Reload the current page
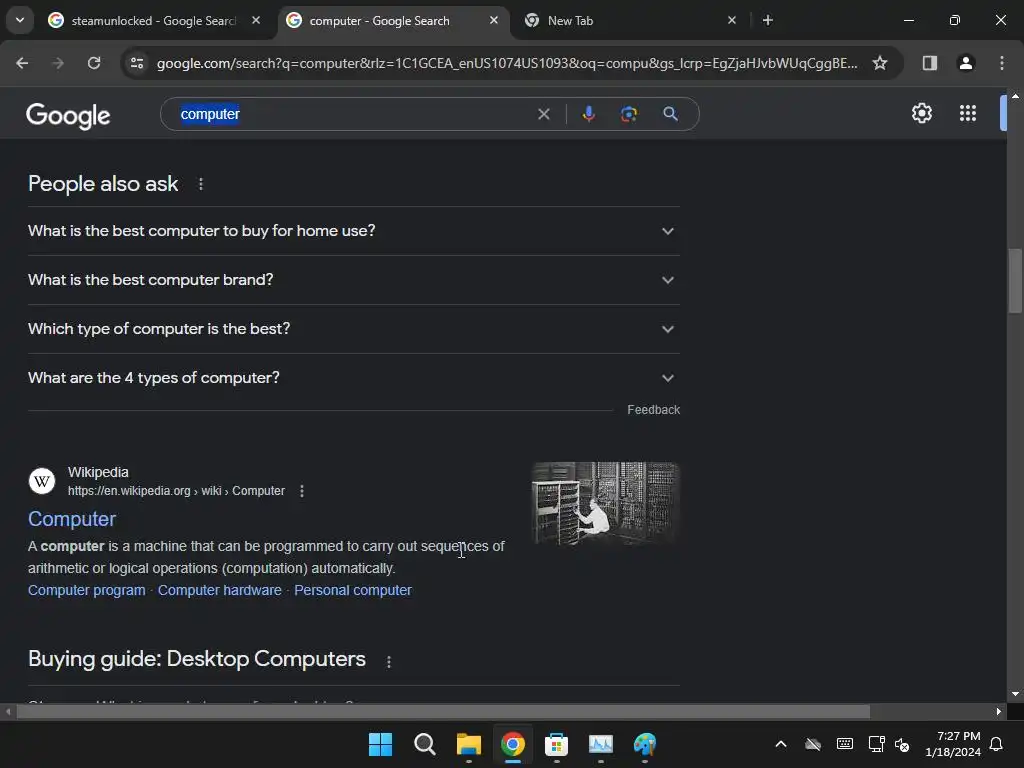 coord(94,63)
